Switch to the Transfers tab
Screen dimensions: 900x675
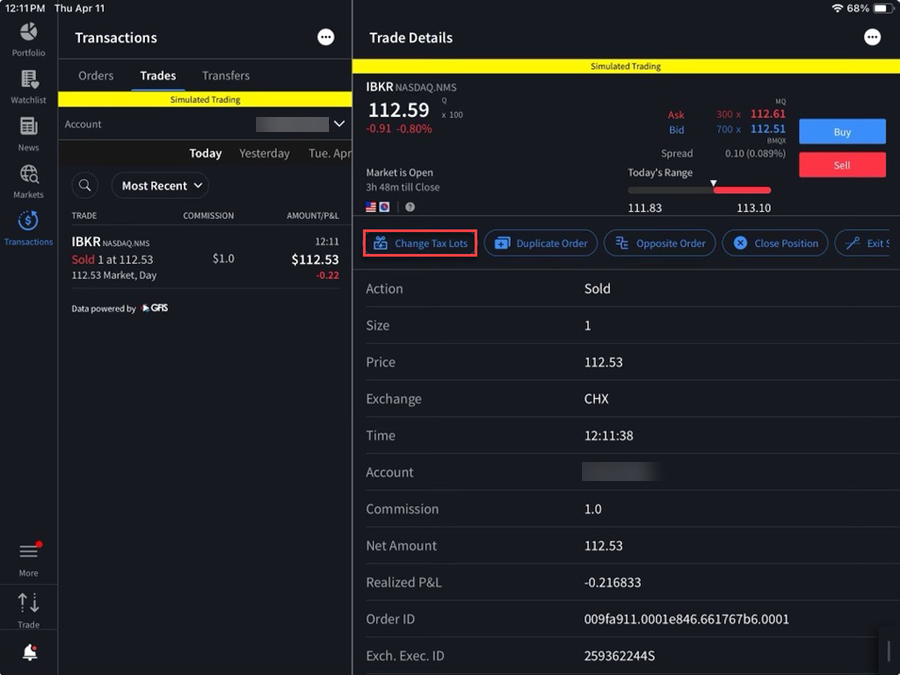tap(226, 76)
